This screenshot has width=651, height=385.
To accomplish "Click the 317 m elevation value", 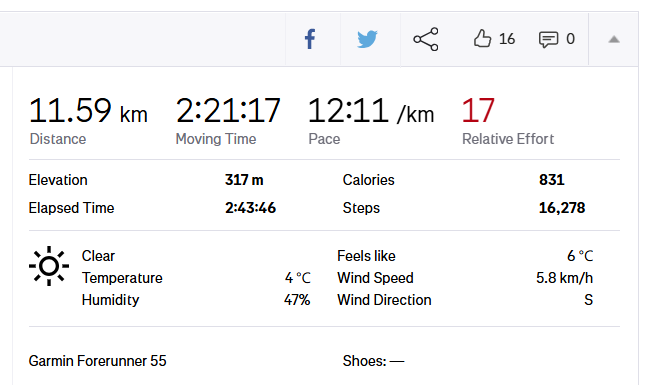I will tap(244, 180).
